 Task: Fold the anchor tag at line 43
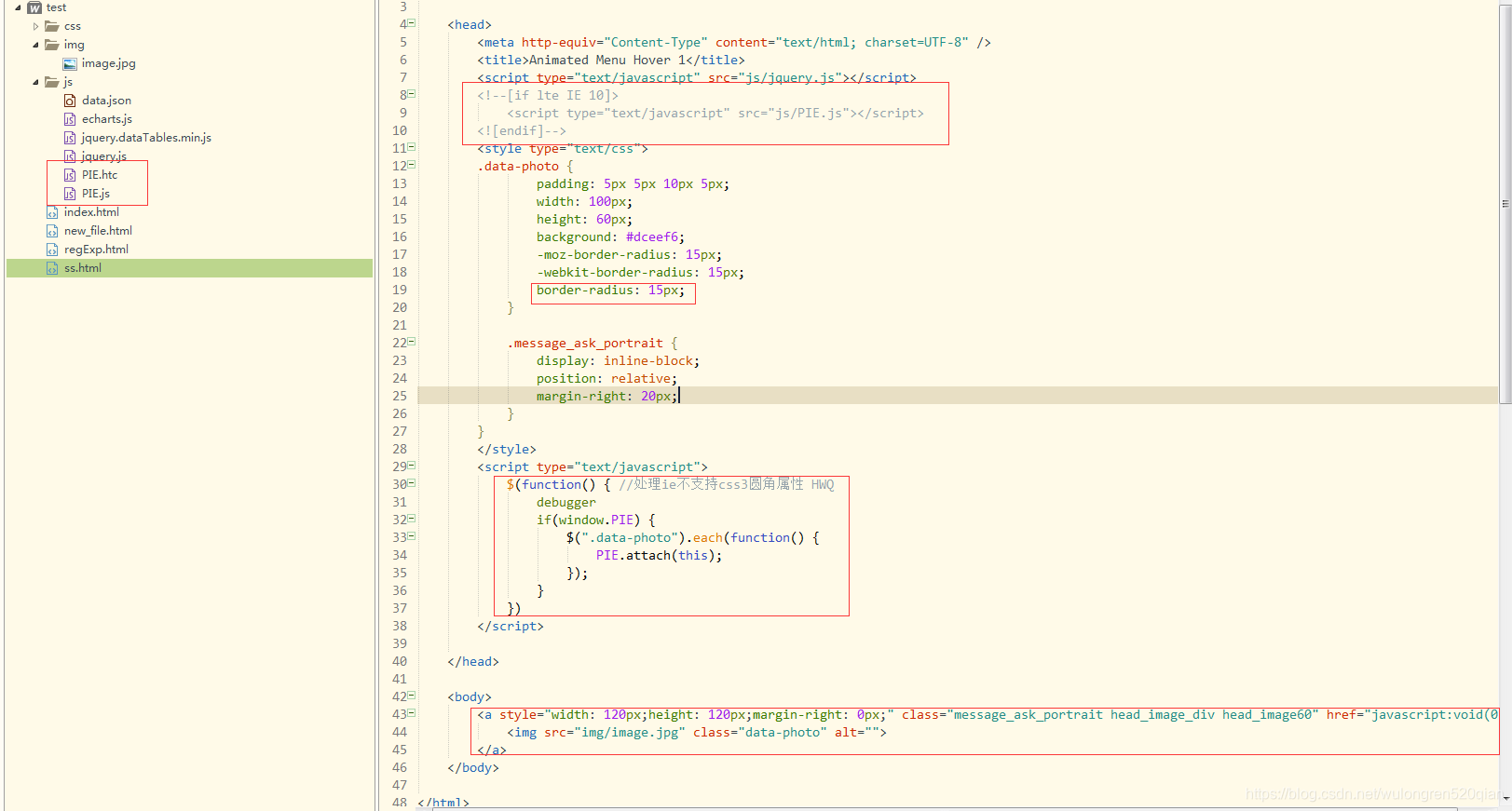pyautogui.click(x=412, y=713)
